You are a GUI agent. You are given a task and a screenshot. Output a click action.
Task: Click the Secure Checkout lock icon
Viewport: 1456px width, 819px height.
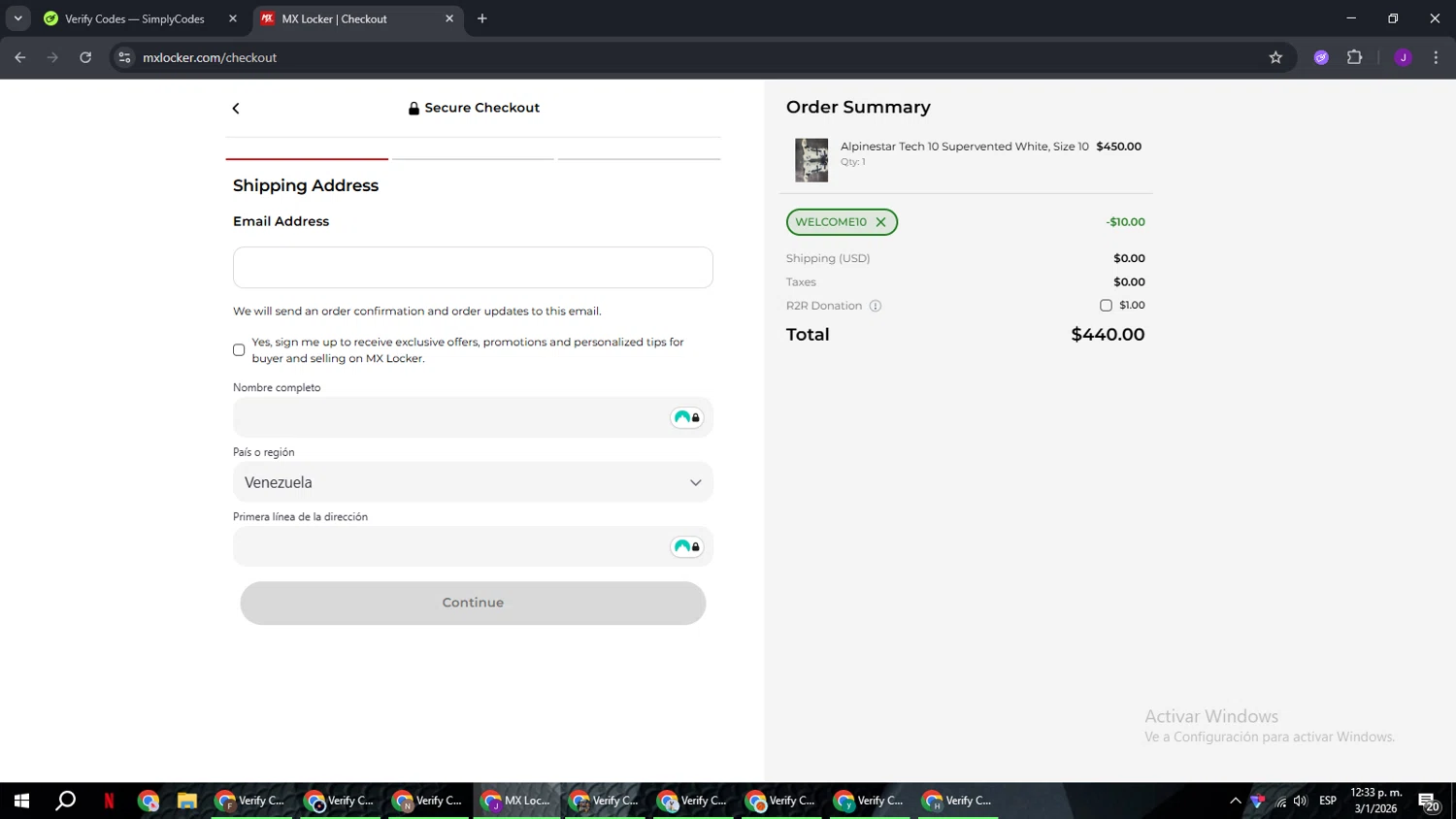pyautogui.click(x=414, y=109)
